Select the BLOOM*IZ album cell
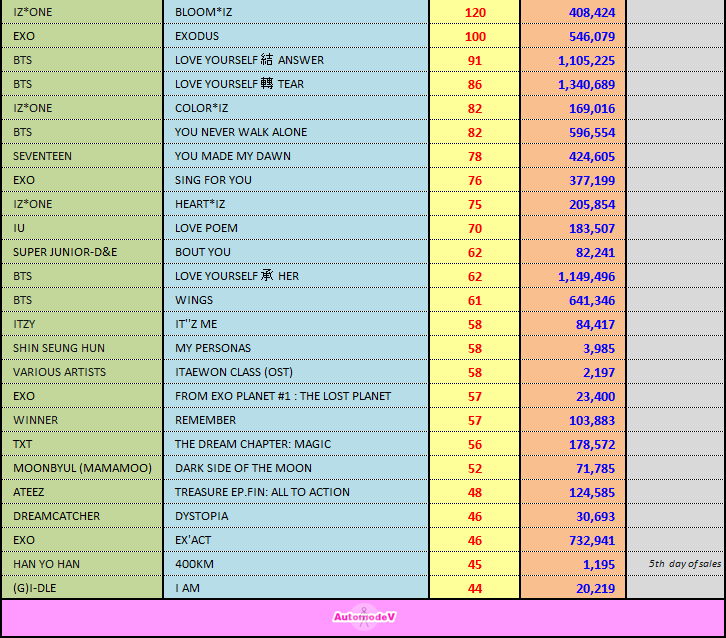The width and height of the screenshot is (726, 638). click(x=296, y=12)
